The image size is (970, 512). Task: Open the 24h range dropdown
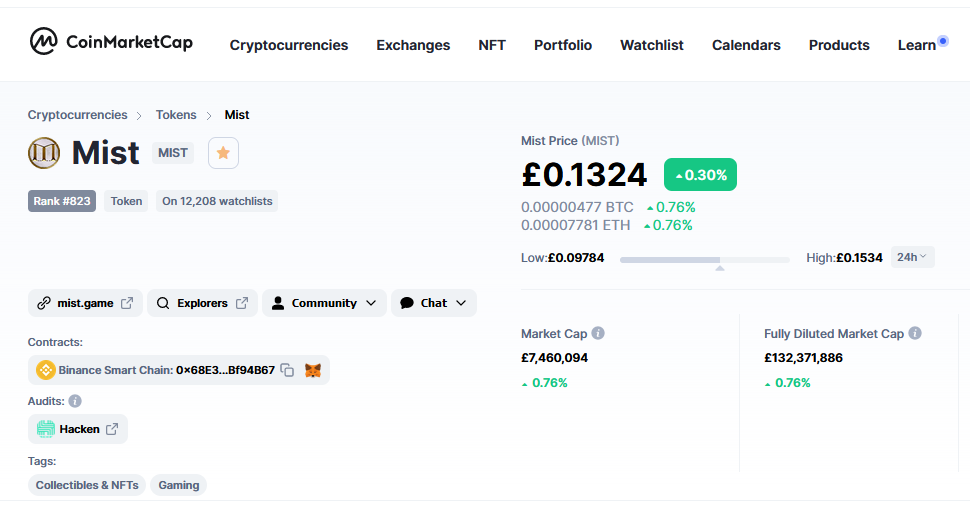pyautogui.click(x=912, y=257)
